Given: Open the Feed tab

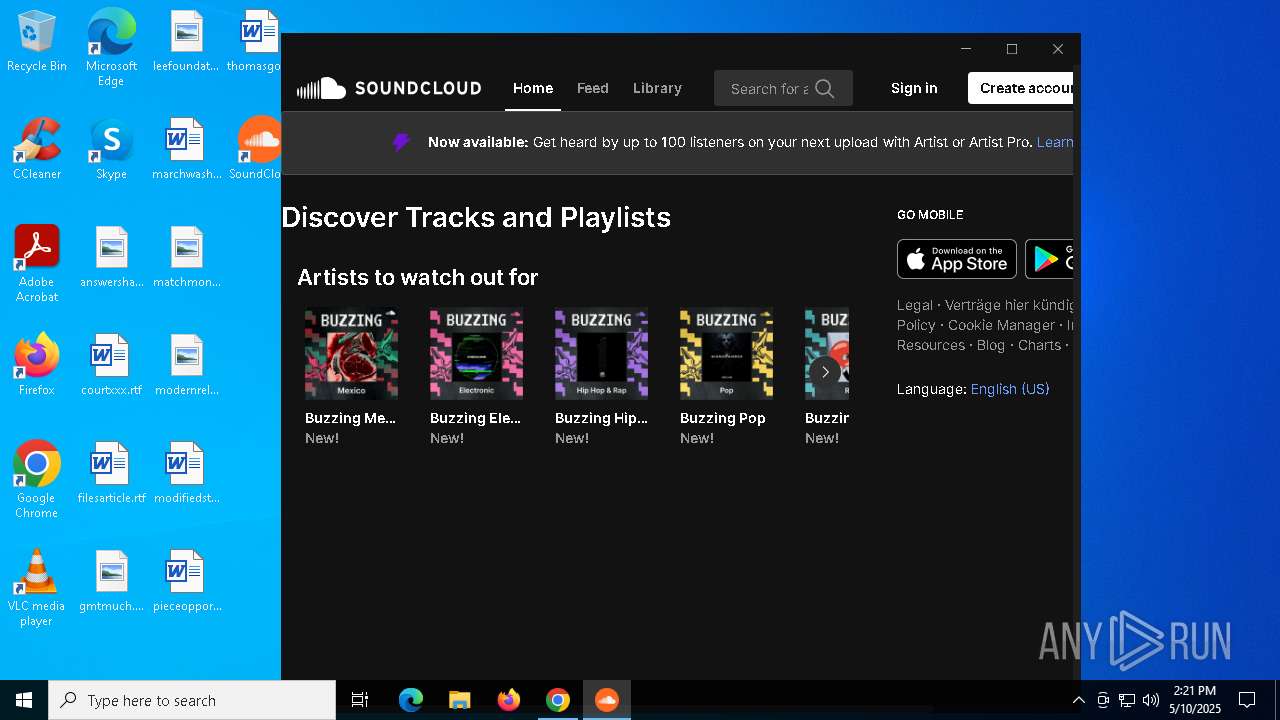Looking at the screenshot, I should [593, 88].
